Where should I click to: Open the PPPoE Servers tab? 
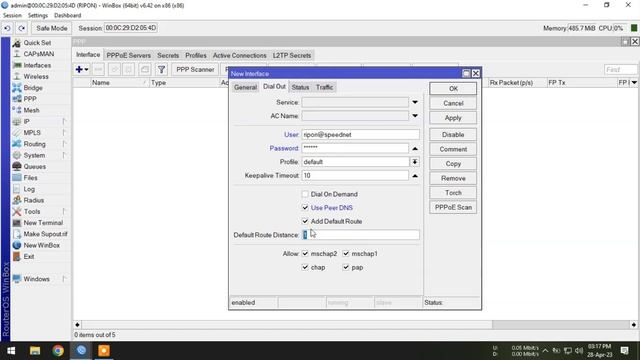129,55
